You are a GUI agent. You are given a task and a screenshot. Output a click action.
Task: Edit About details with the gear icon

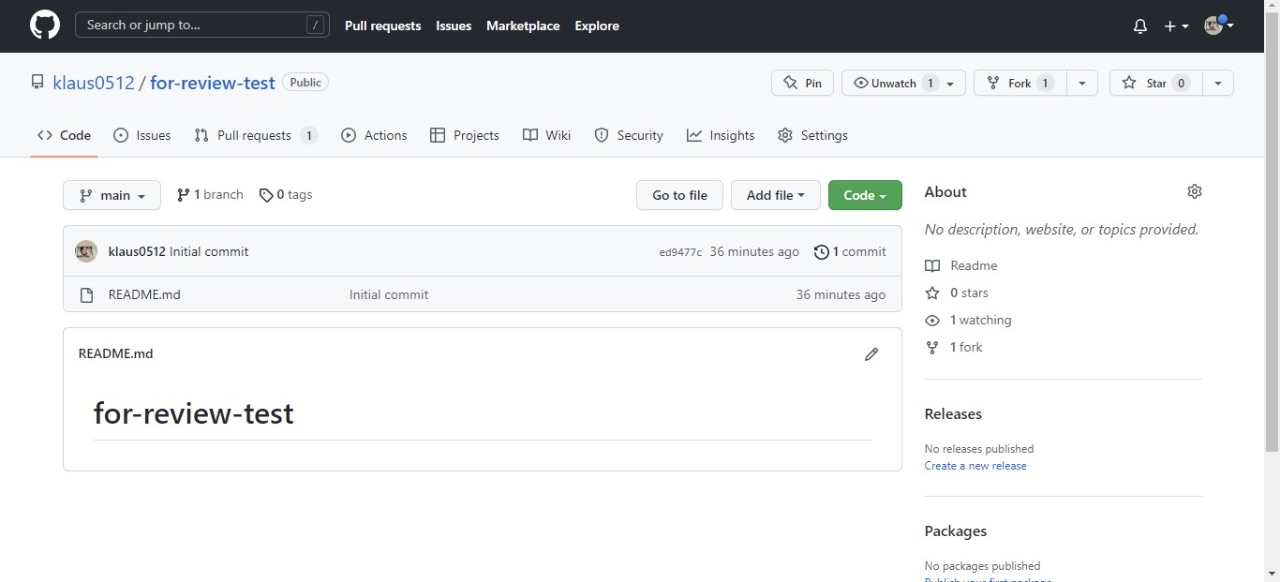click(x=1194, y=191)
